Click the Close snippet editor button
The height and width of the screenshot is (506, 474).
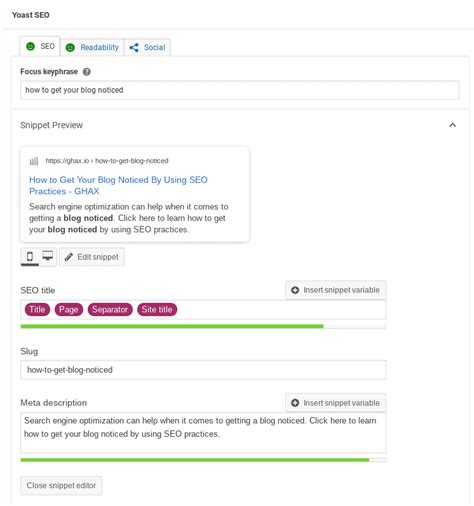click(61, 485)
